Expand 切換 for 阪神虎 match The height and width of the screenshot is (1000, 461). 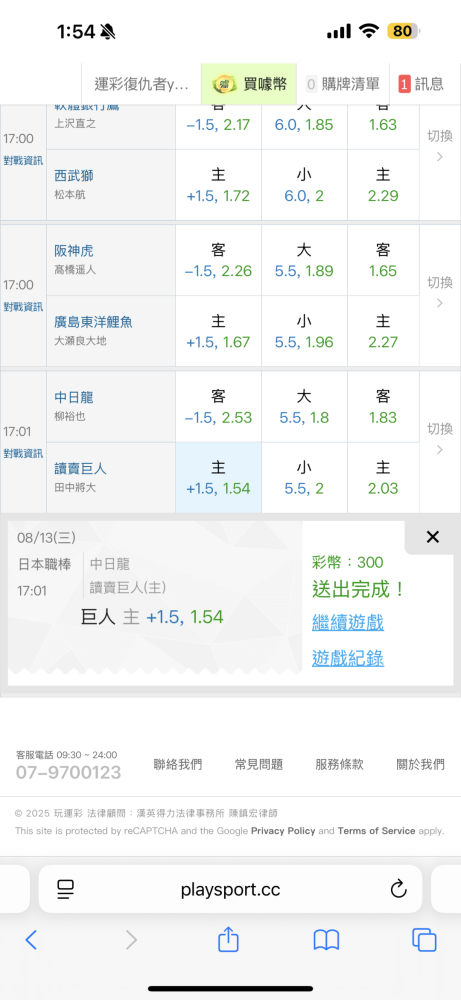[439, 291]
